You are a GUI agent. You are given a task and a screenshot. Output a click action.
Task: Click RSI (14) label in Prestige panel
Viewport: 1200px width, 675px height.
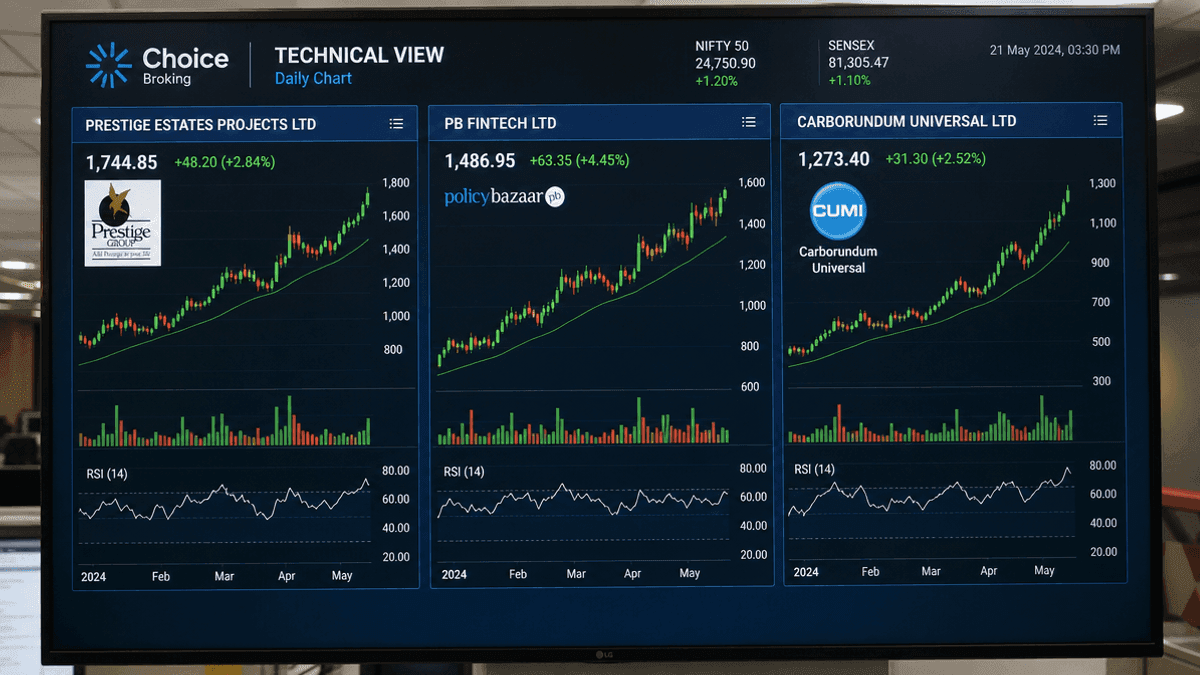coord(107,474)
